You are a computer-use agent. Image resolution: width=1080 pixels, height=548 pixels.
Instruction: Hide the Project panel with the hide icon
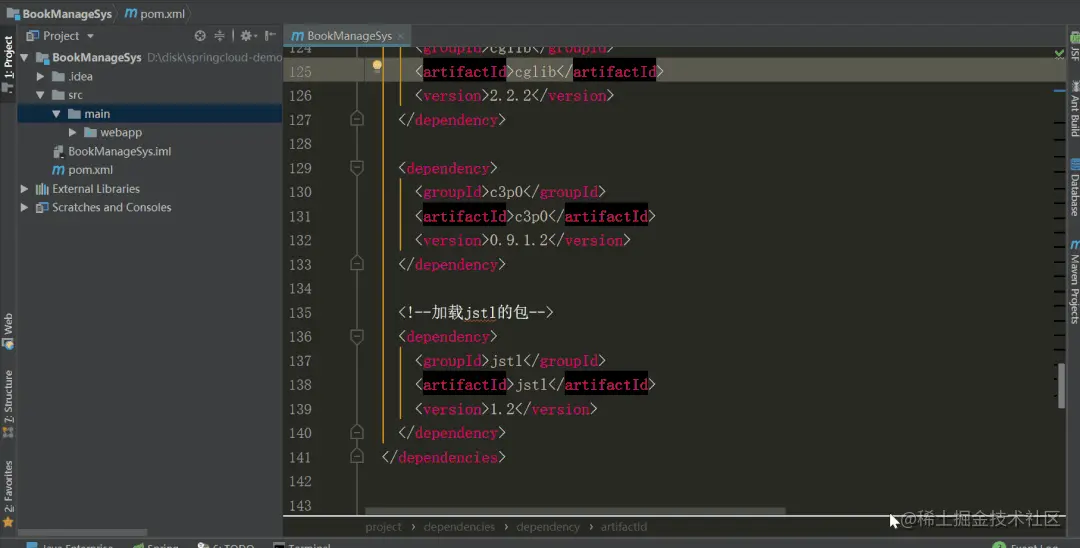270,36
